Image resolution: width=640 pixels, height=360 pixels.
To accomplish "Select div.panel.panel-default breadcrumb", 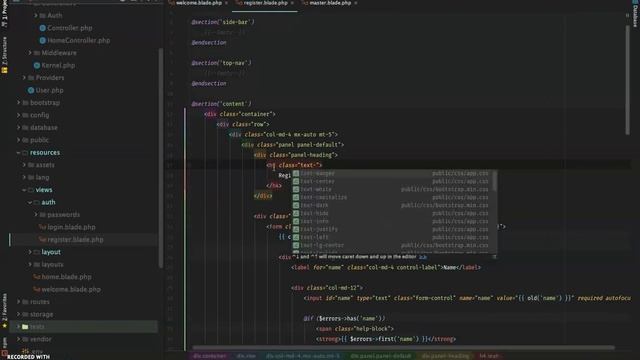I will (x=380, y=356).
